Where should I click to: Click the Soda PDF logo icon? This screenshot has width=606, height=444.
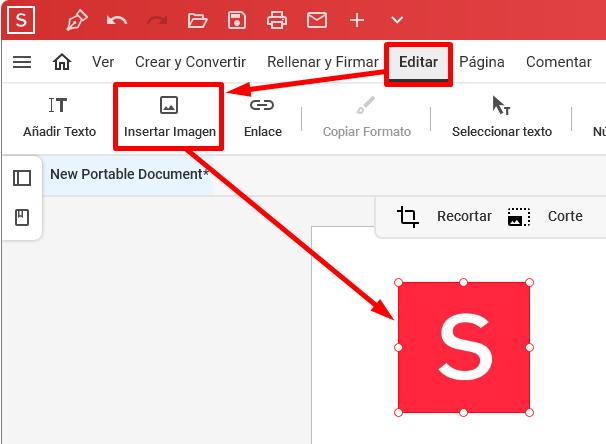[x=21, y=20]
